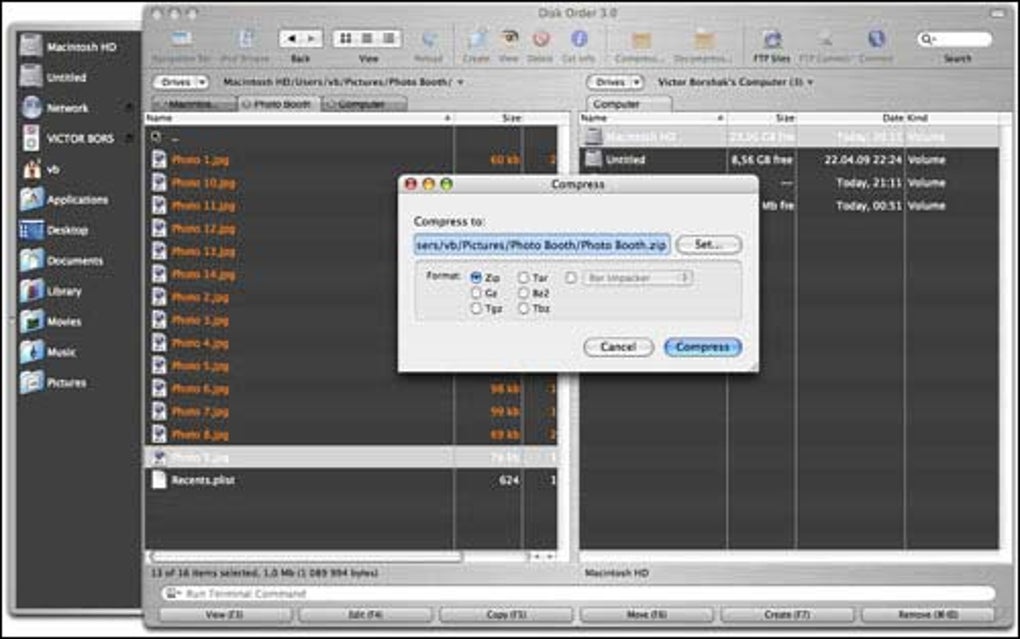Switch to icon grid view mode

point(345,39)
